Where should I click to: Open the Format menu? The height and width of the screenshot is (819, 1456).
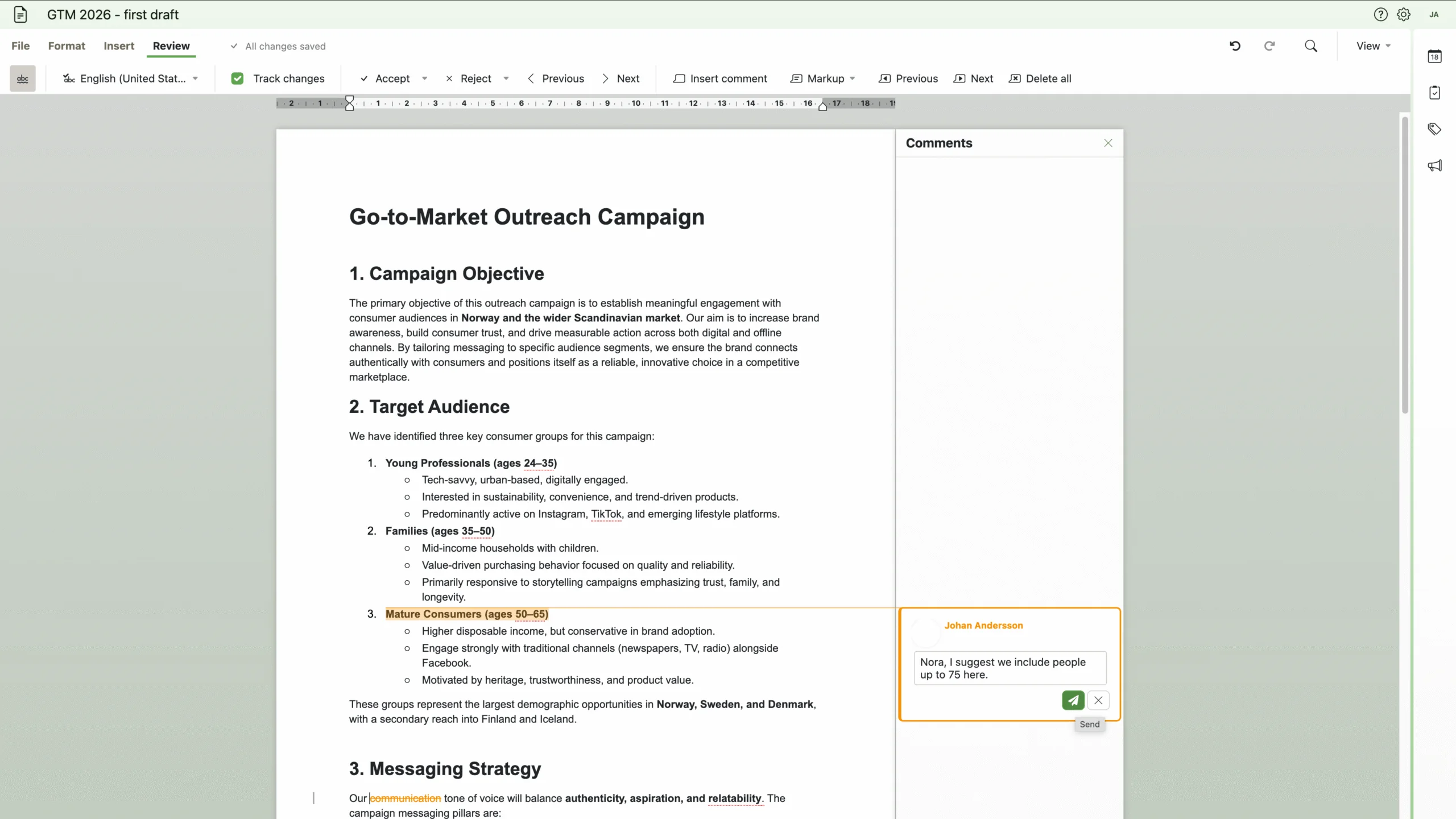coord(67,46)
